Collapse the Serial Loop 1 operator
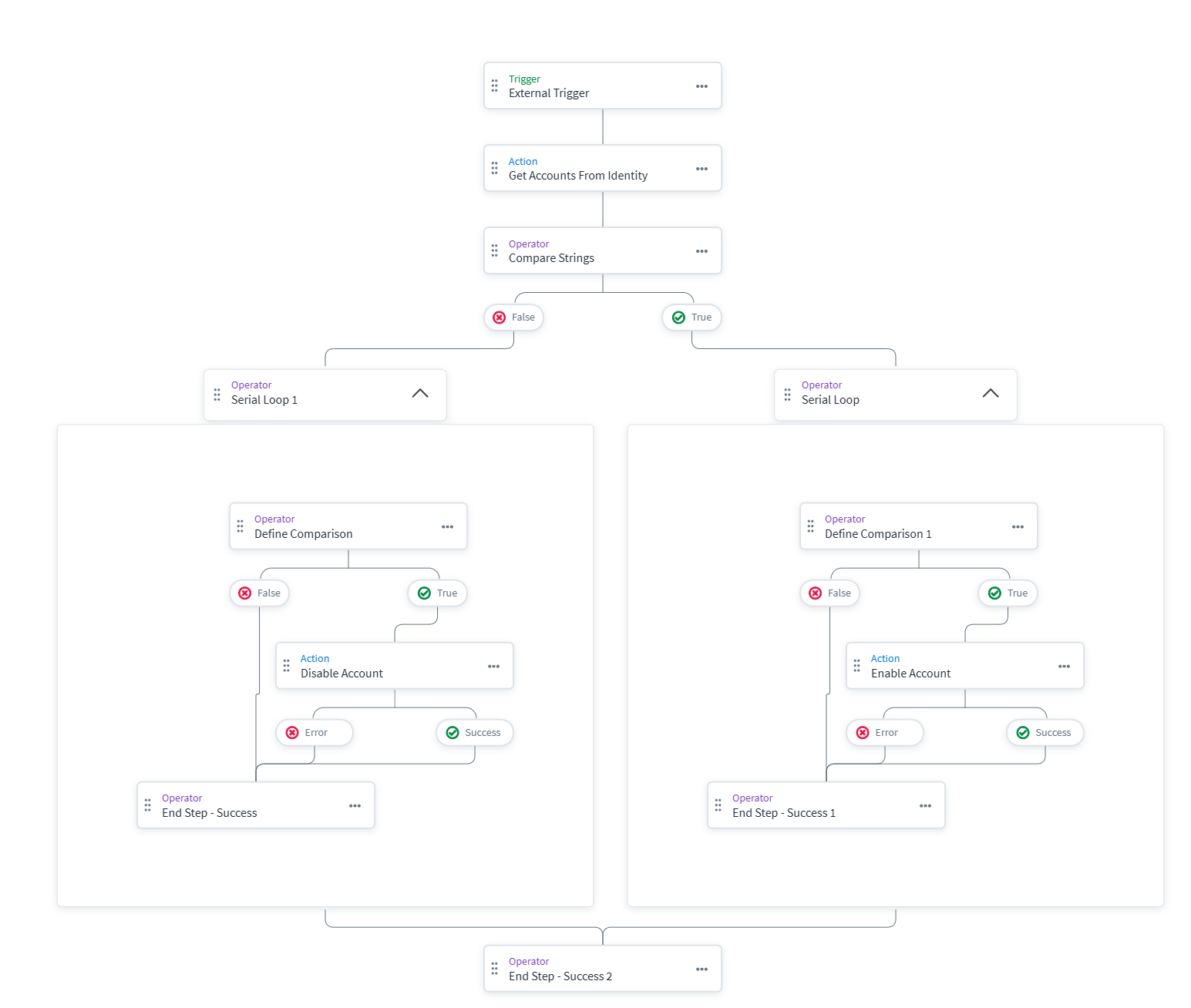Viewport: 1191px width, 1008px height. pyautogui.click(x=420, y=394)
